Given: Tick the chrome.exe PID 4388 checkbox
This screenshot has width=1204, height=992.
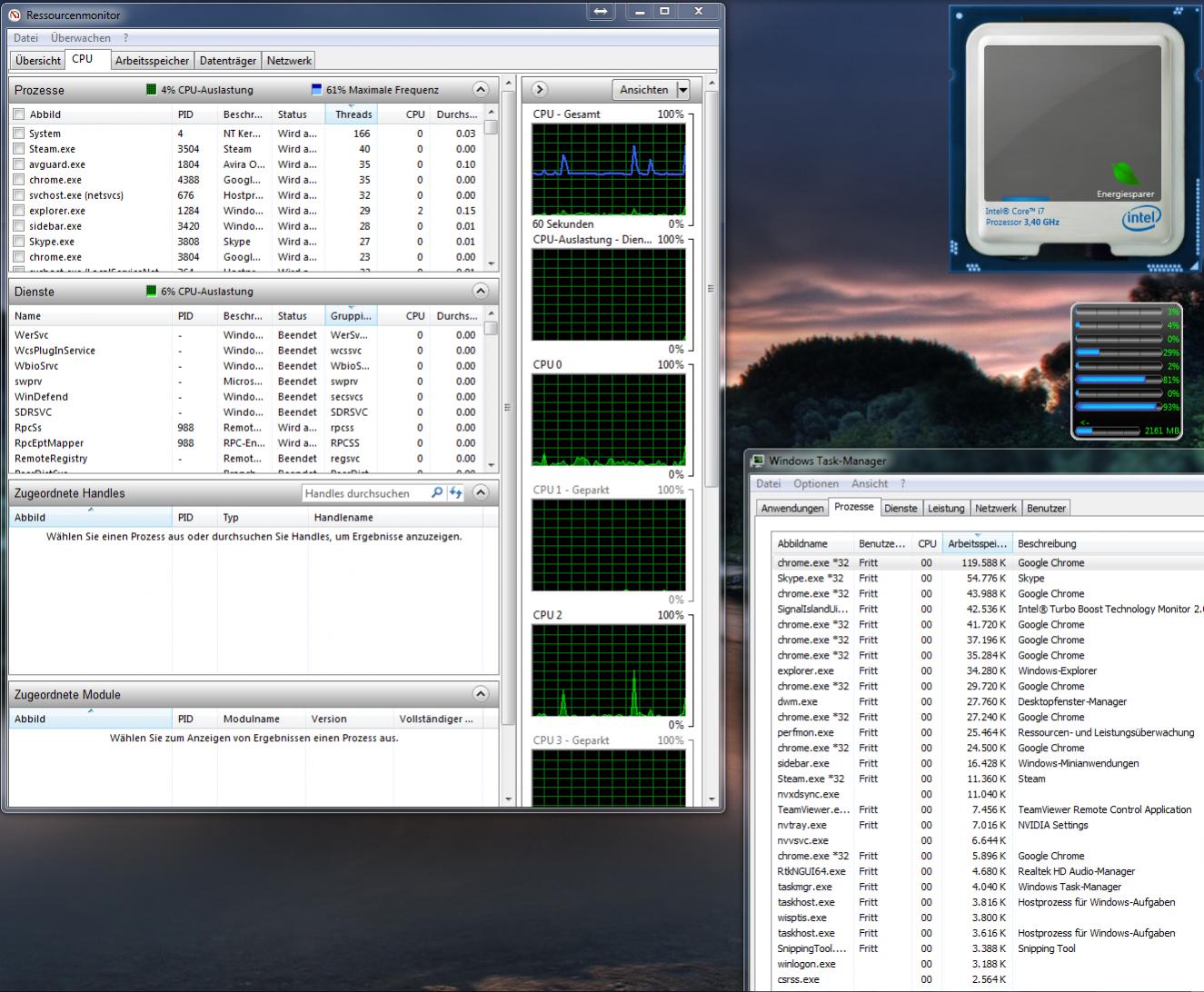Looking at the screenshot, I should (19, 180).
